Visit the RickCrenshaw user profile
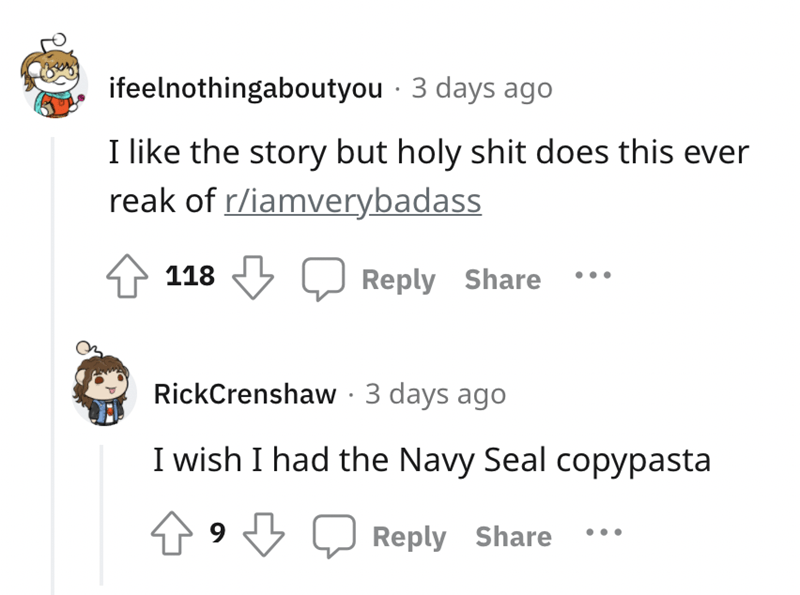The width and height of the screenshot is (800, 595). pos(245,394)
